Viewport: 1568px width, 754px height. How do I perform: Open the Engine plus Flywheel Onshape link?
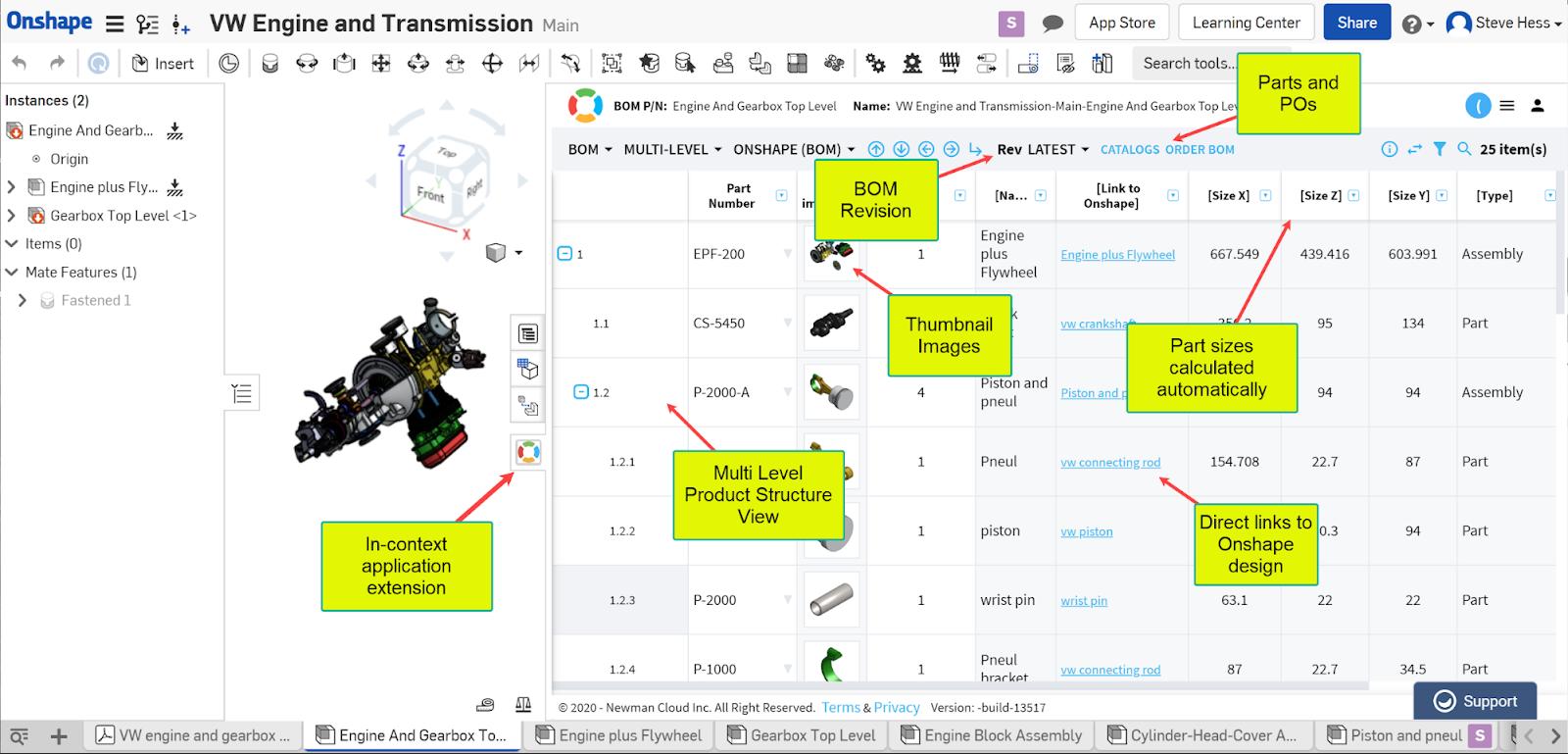[x=1117, y=255]
